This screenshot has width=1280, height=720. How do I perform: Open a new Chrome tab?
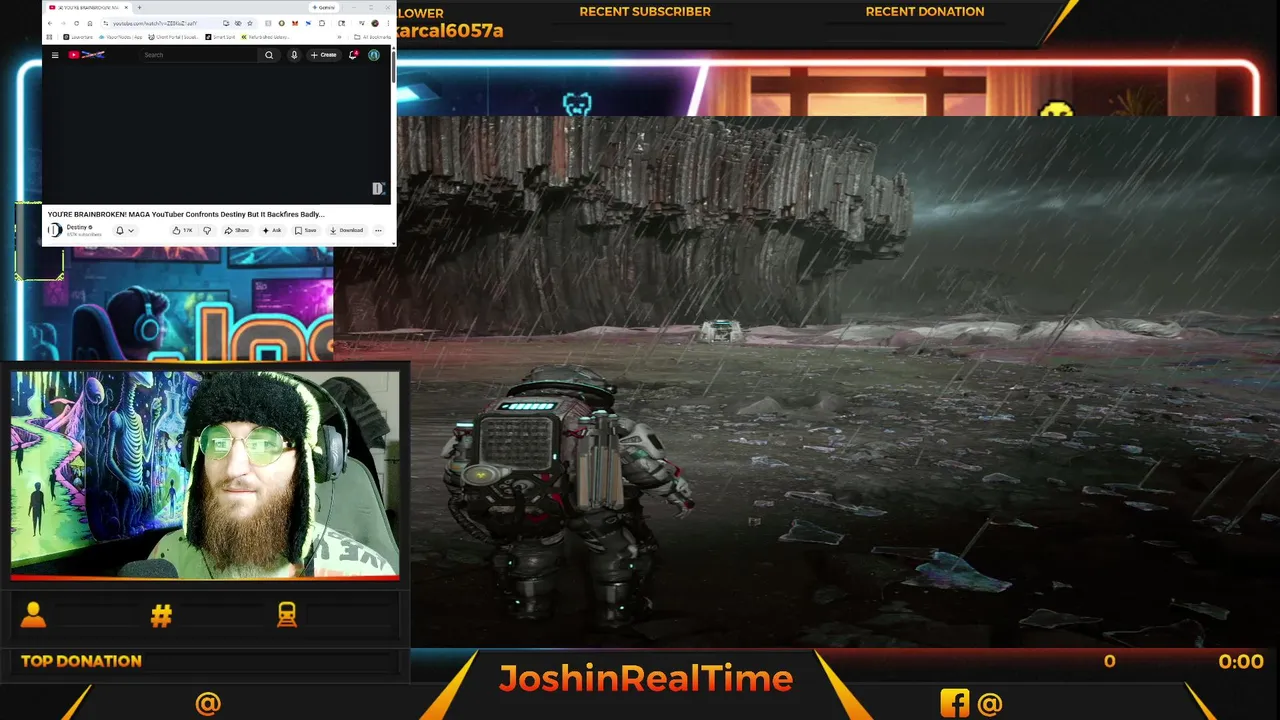point(139,7)
